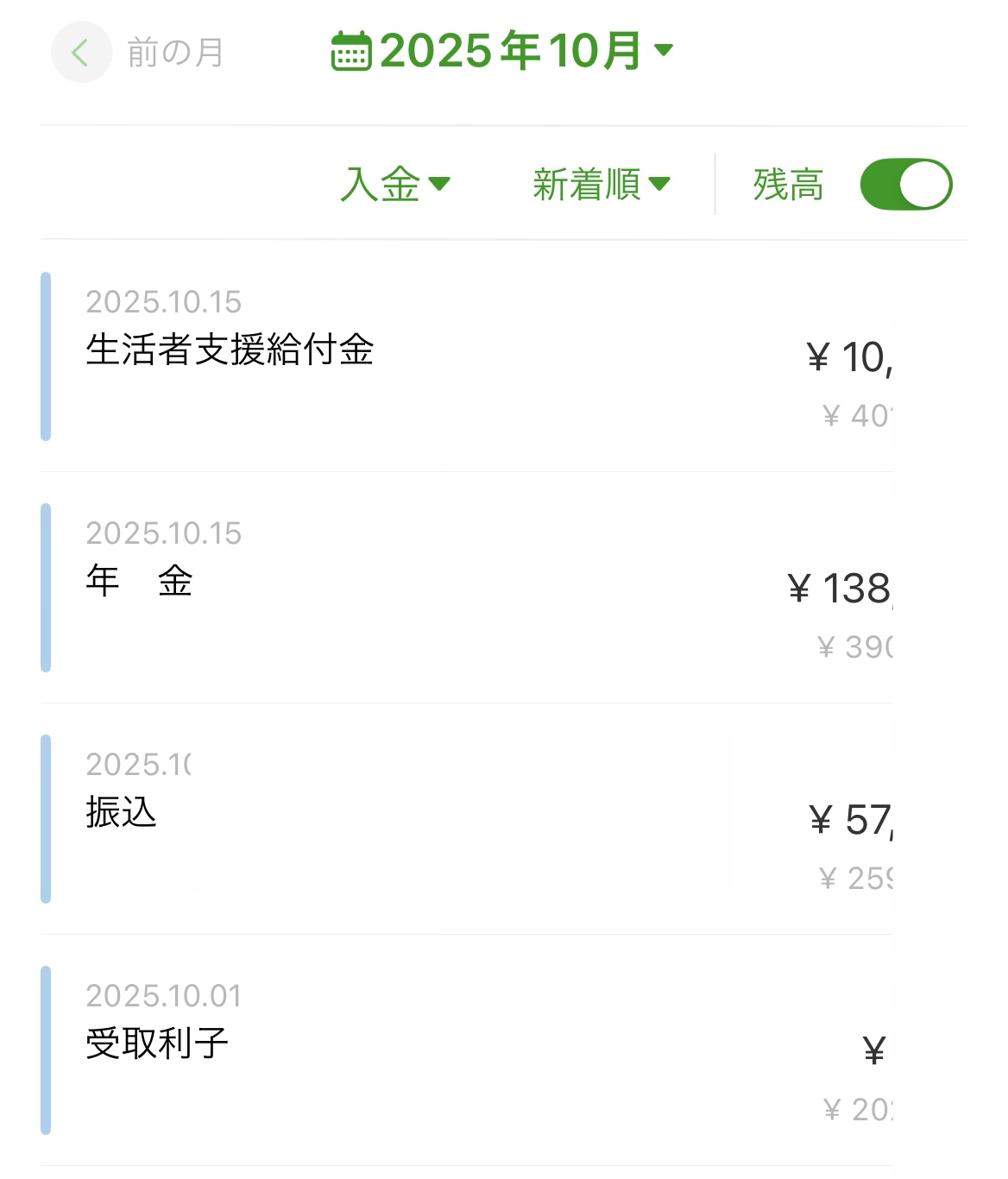The image size is (1008, 1179).
Task: Click the back chevron icon for previous month
Action: [x=81, y=53]
